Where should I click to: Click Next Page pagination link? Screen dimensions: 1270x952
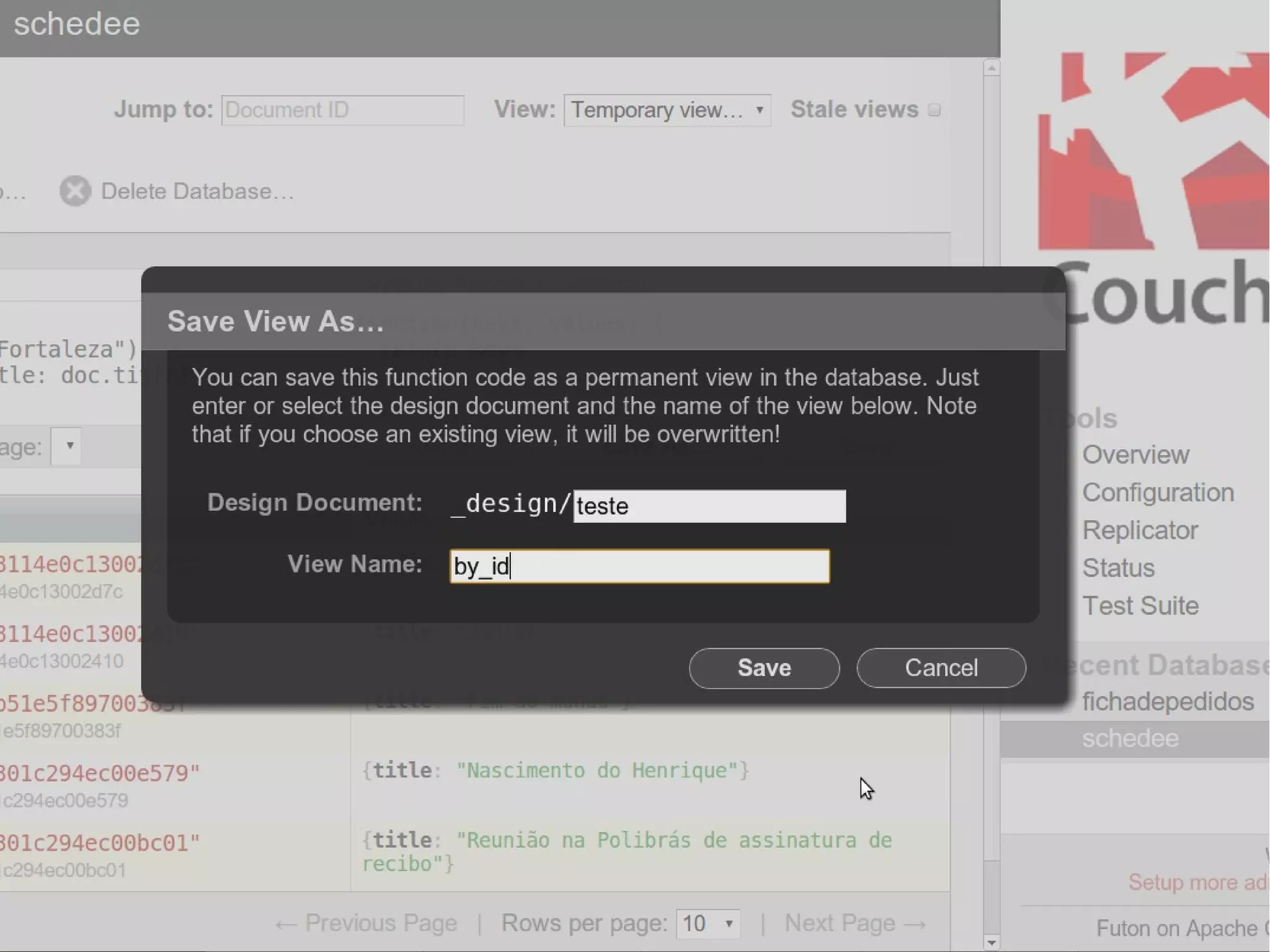(855, 923)
